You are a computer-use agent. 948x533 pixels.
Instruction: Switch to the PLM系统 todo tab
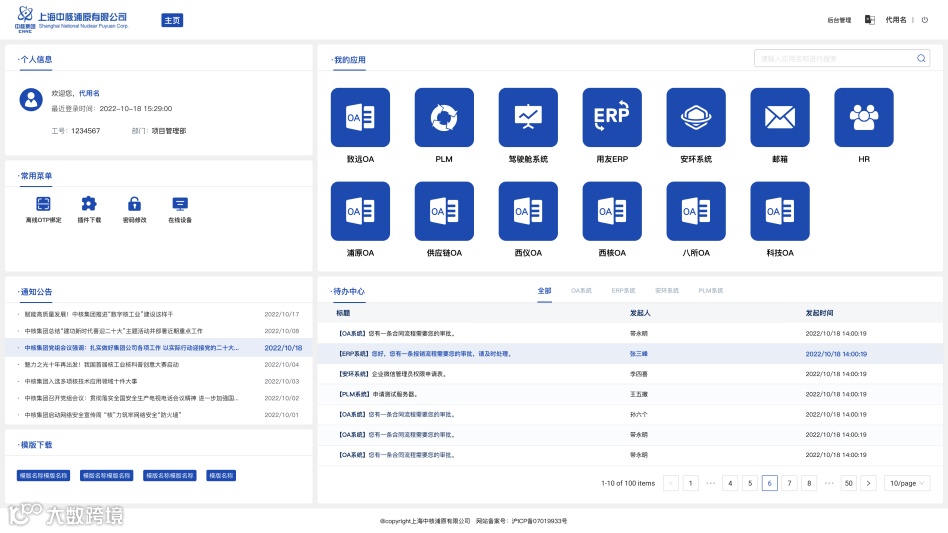(710, 291)
